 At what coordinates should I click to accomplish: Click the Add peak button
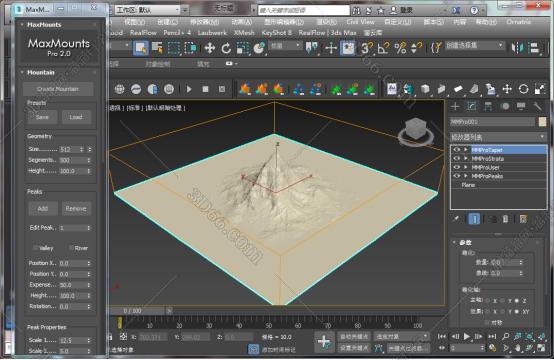(43, 208)
